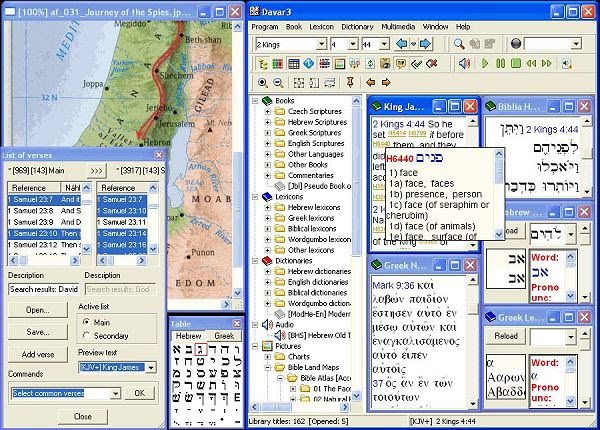Click the OK button next to Commands
The height and width of the screenshot is (430, 600).
140,393
